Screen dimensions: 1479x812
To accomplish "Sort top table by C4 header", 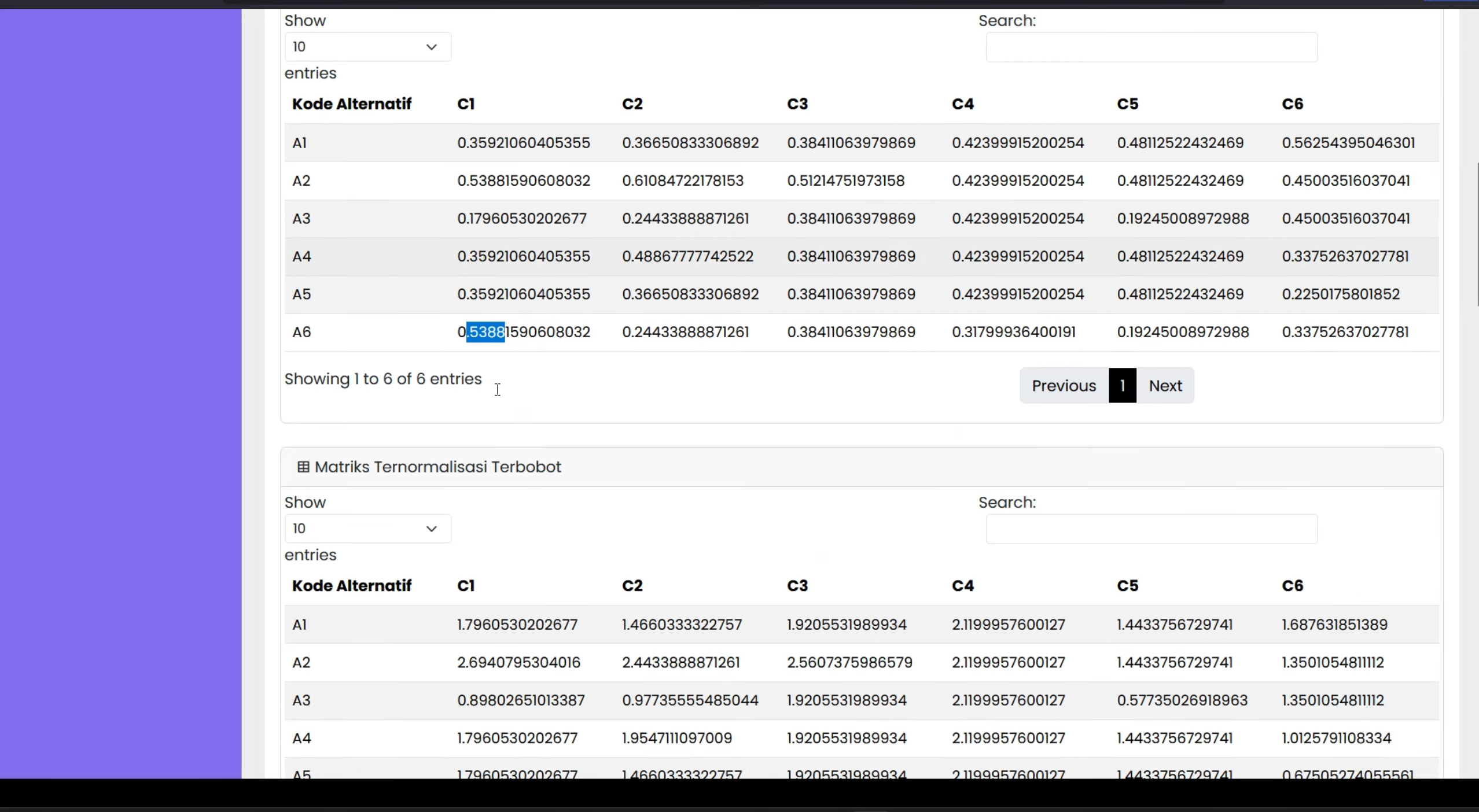I will [963, 104].
